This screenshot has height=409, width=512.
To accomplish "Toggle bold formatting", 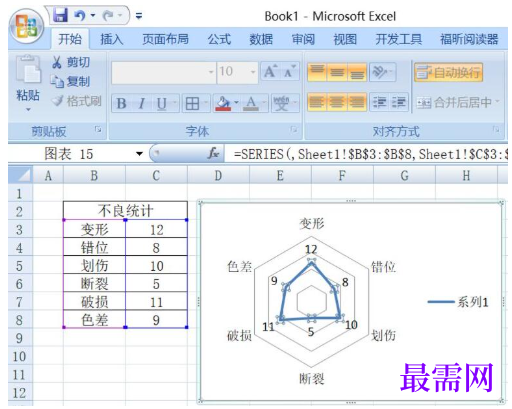I will tap(121, 104).
